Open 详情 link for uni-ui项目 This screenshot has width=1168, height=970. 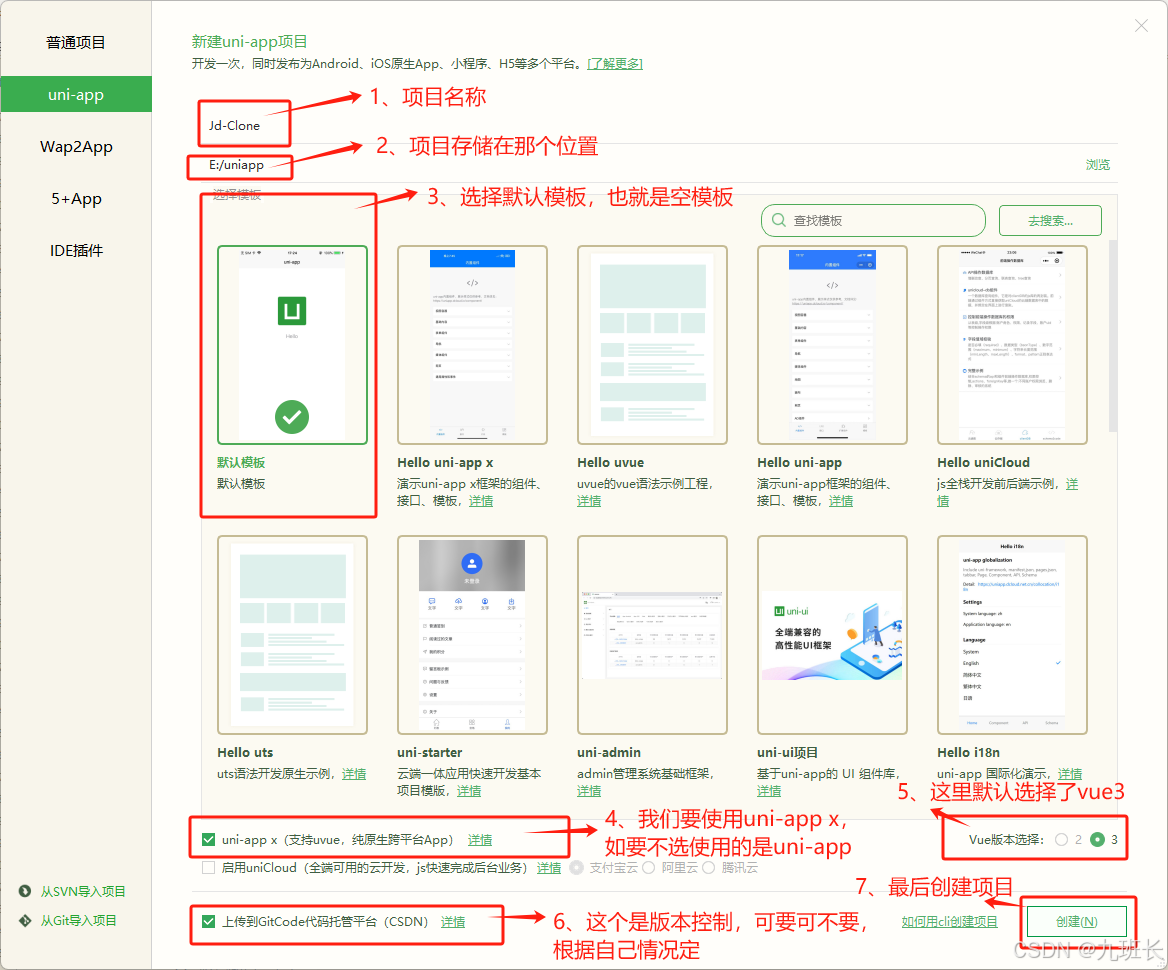(x=769, y=790)
